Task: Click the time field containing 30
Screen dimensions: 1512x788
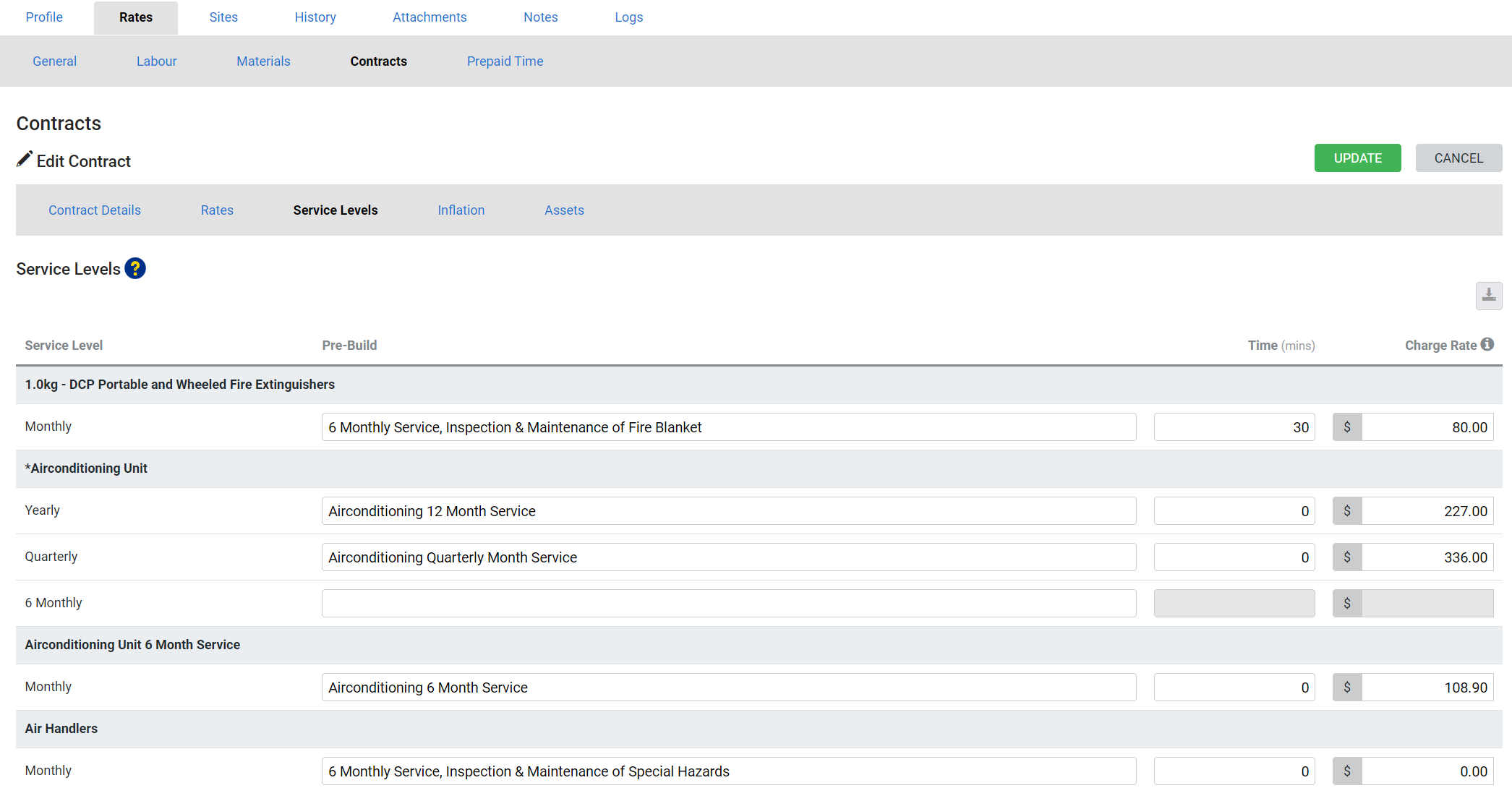Action: 1234,427
